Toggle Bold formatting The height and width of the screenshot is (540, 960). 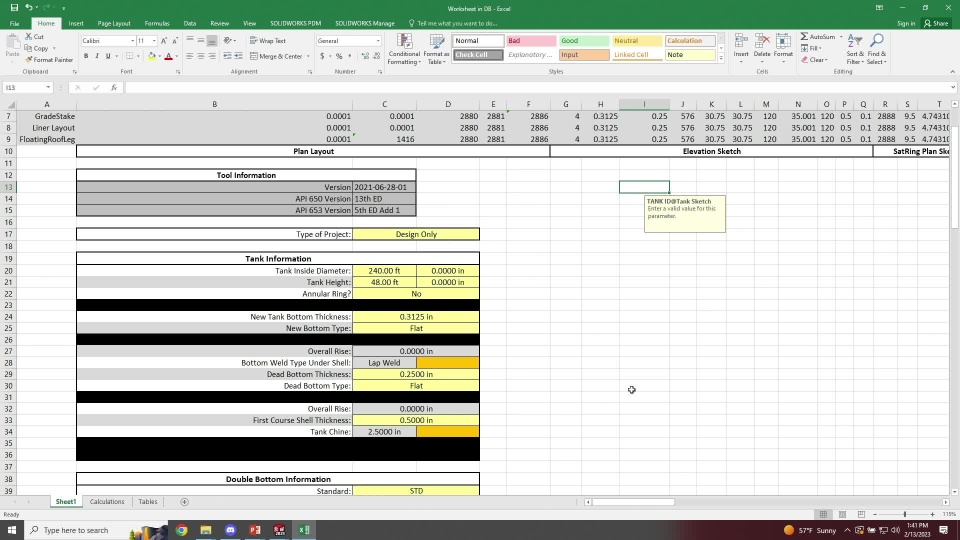(86, 56)
